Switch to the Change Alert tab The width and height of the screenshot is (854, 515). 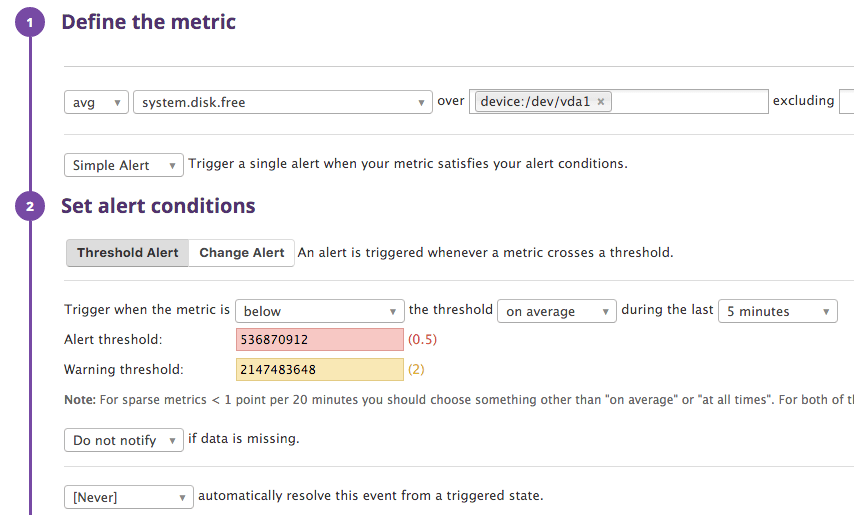click(x=242, y=253)
